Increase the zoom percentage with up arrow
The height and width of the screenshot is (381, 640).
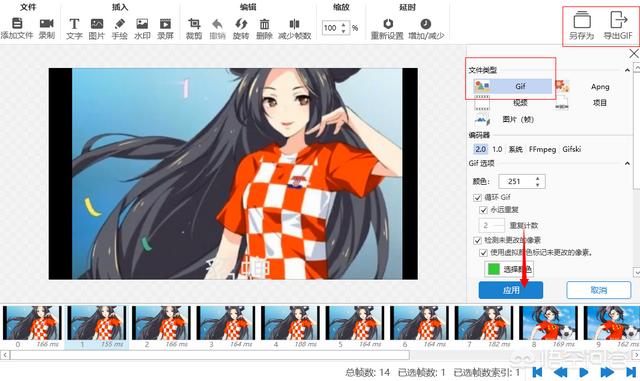tap(343, 25)
